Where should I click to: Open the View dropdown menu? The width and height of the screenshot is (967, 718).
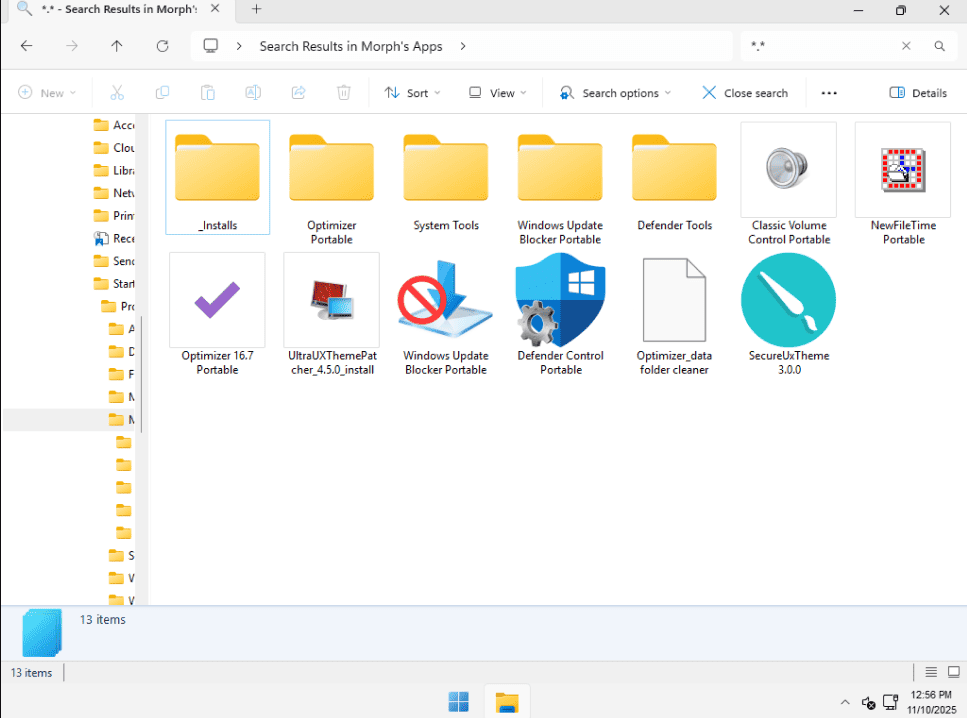click(498, 93)
